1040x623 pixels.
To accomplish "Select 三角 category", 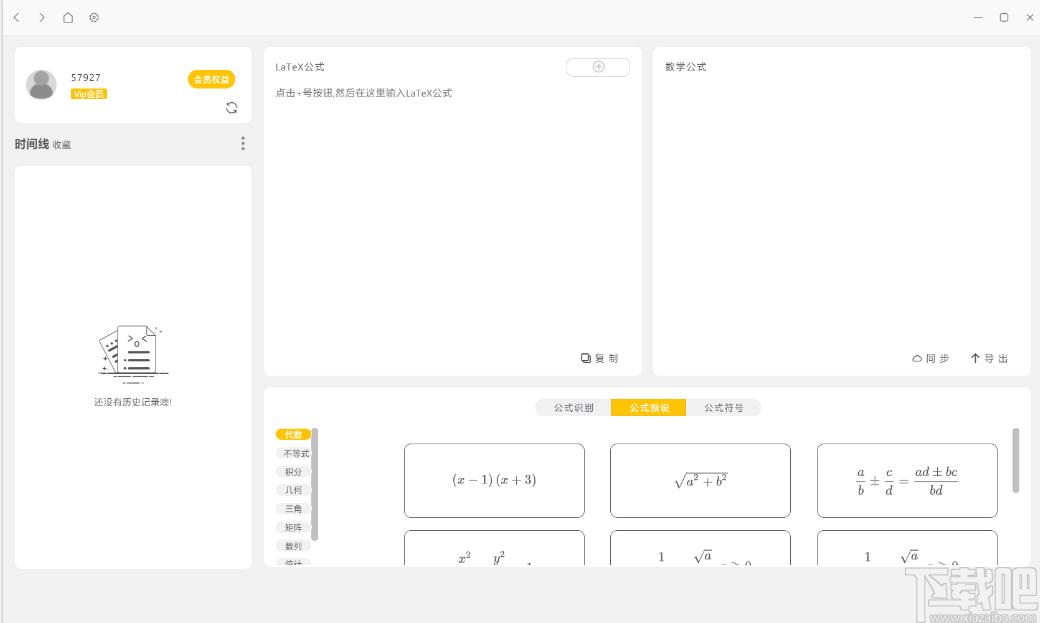I will (x=293, y=509).
